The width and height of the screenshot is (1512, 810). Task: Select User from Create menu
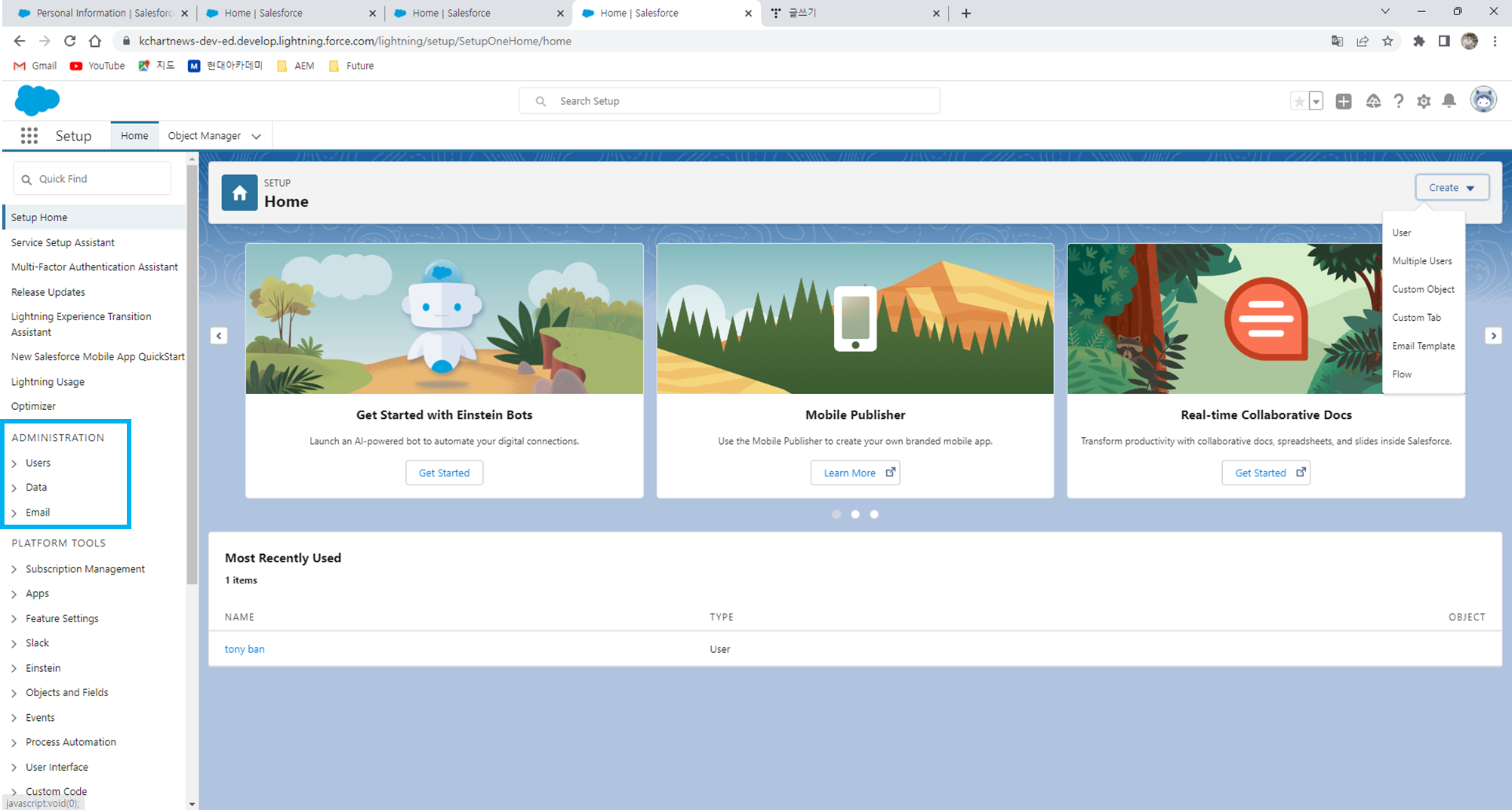pos(1402,233)
